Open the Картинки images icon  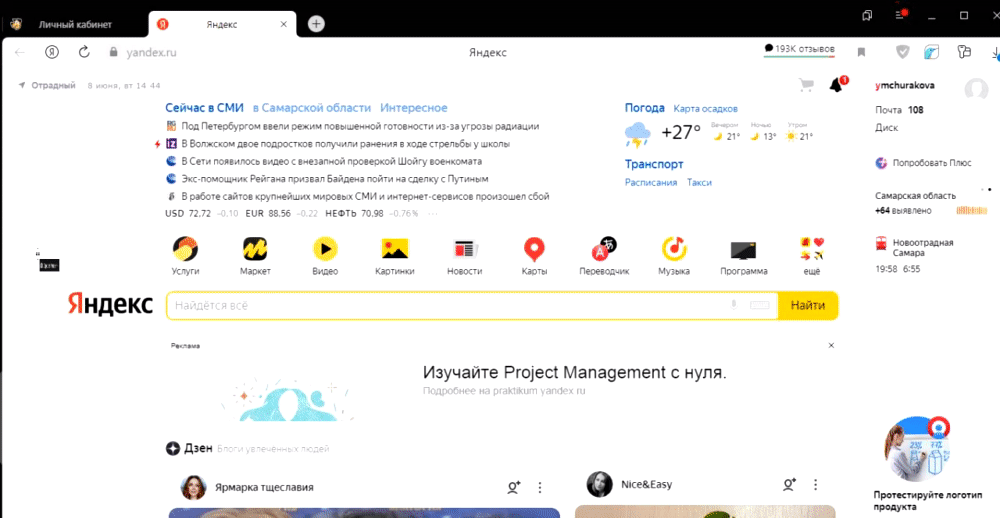click(395, 249)
